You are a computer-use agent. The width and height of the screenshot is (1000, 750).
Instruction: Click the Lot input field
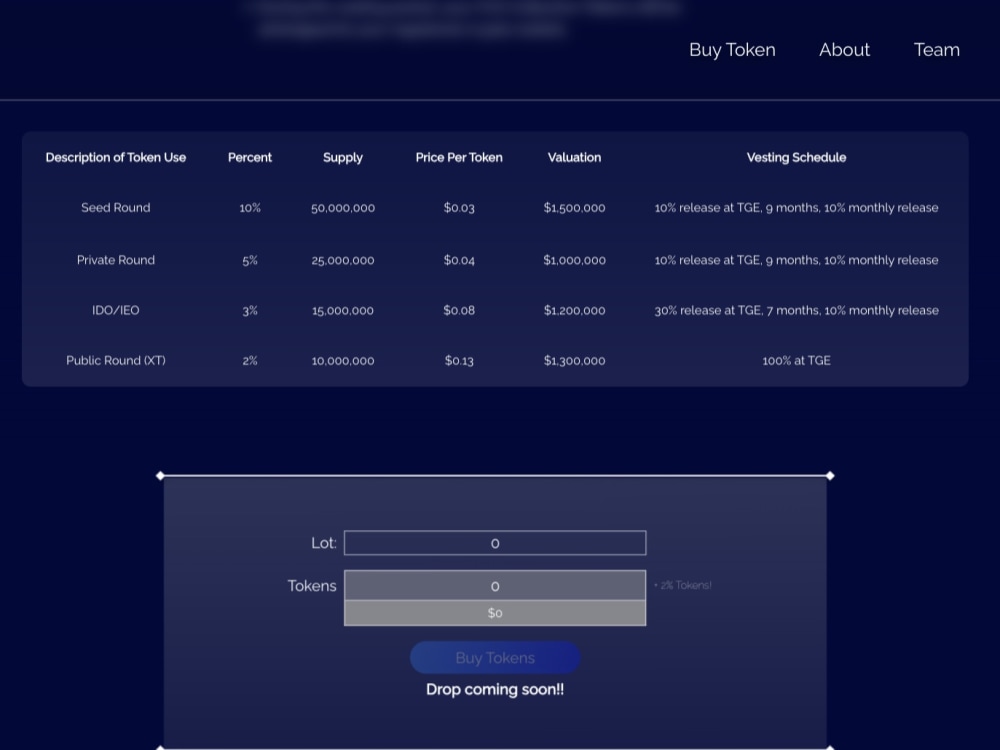click(x=495, y=543)
